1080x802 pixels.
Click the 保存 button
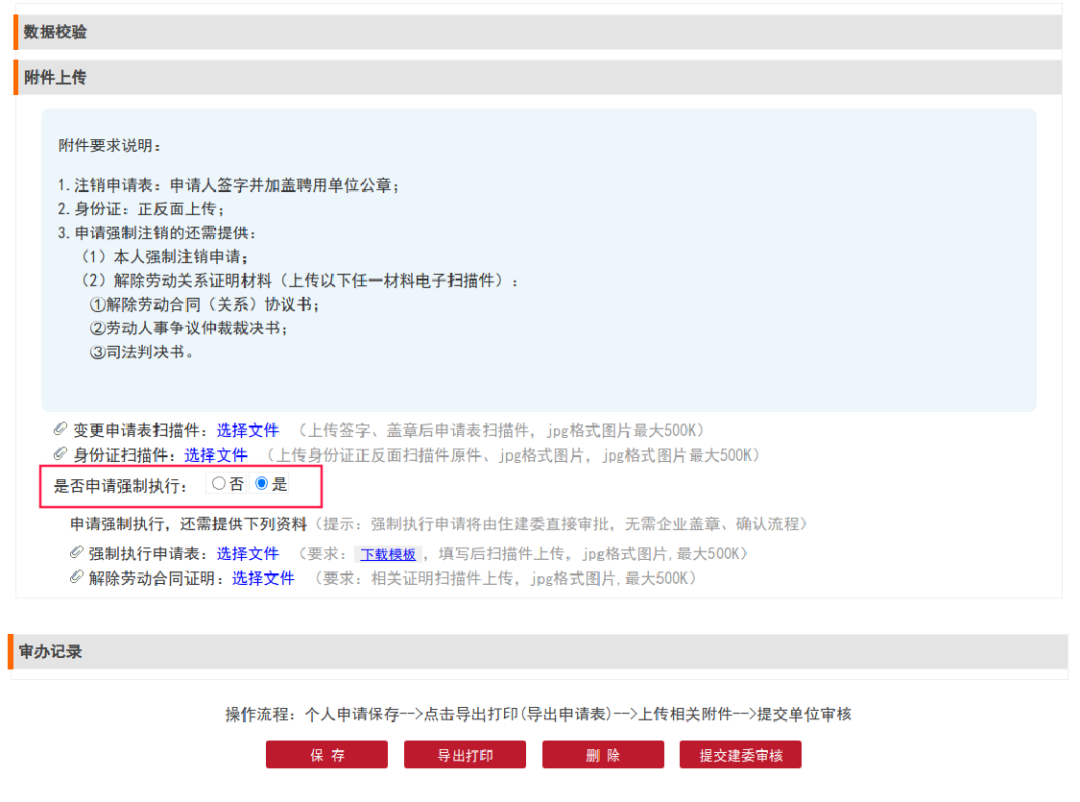coord(326,755)
